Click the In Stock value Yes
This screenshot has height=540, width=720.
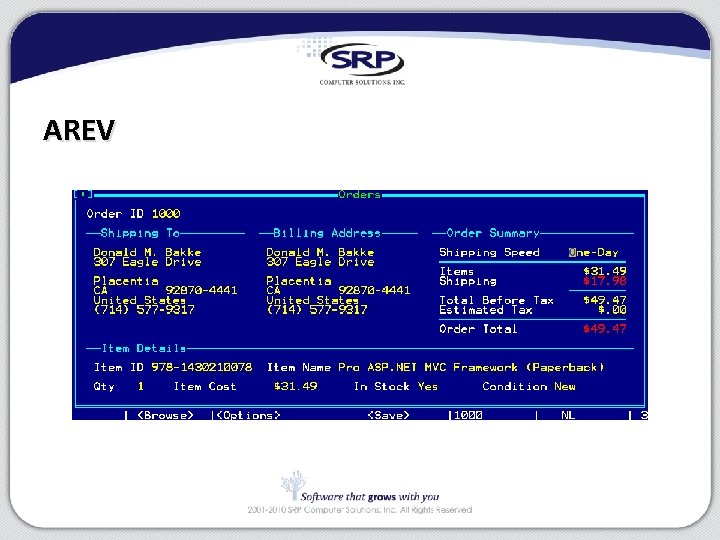click(428, 386)
